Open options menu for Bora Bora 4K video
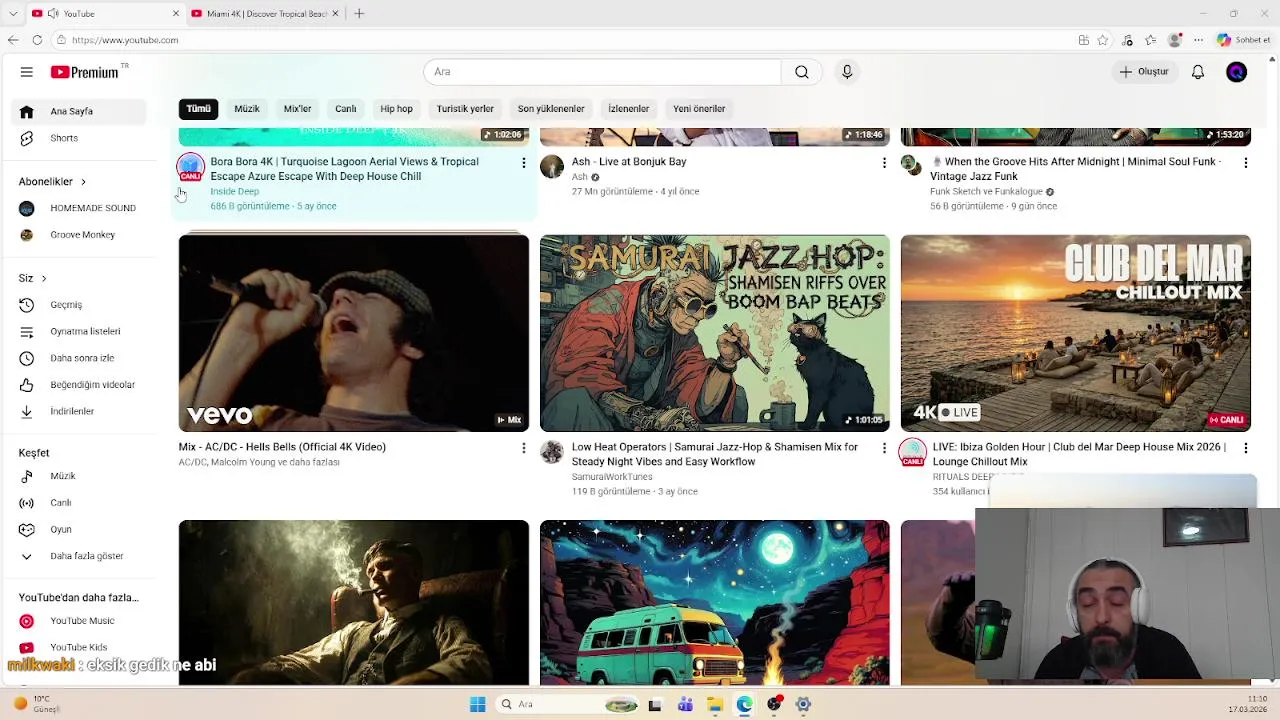This screenshot has height=720, width=1280. 523,162
